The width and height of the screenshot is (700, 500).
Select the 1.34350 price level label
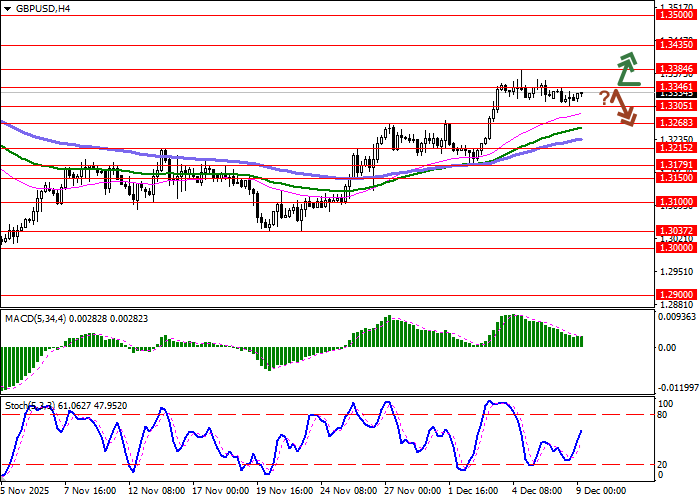[x=676, y=45]
